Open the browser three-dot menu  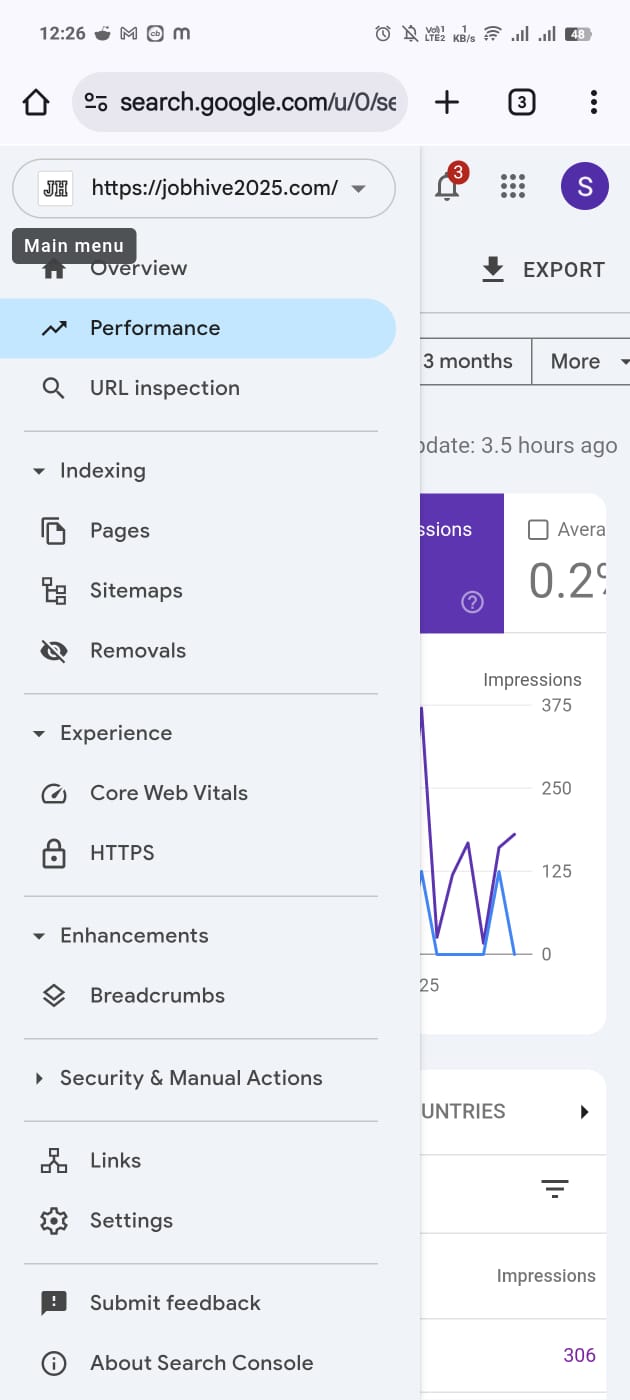coord(594,102)
